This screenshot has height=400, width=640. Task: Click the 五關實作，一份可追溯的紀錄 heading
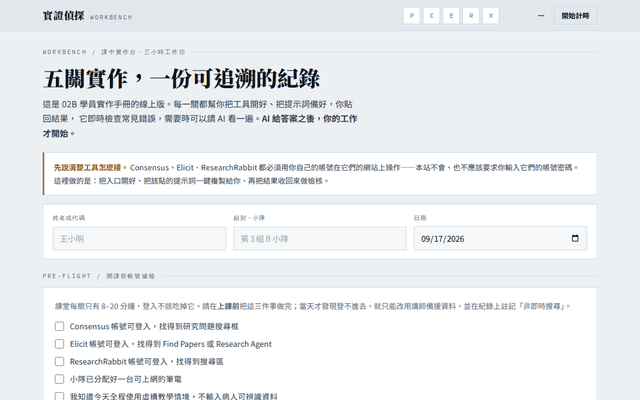181,79
